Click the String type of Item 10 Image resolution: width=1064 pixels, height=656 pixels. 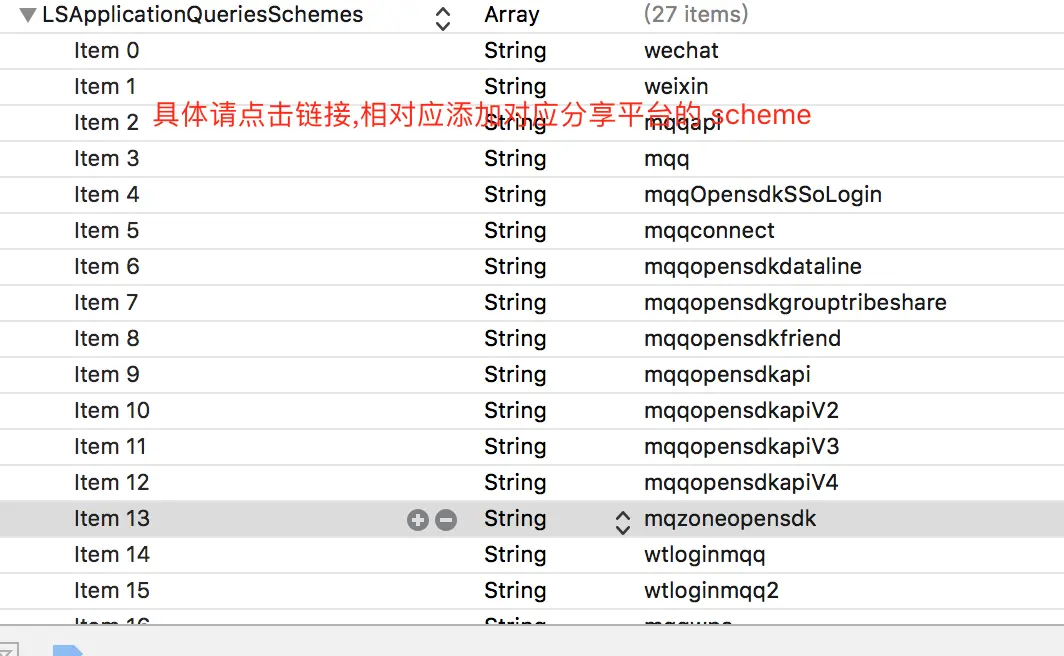point(515,410)
